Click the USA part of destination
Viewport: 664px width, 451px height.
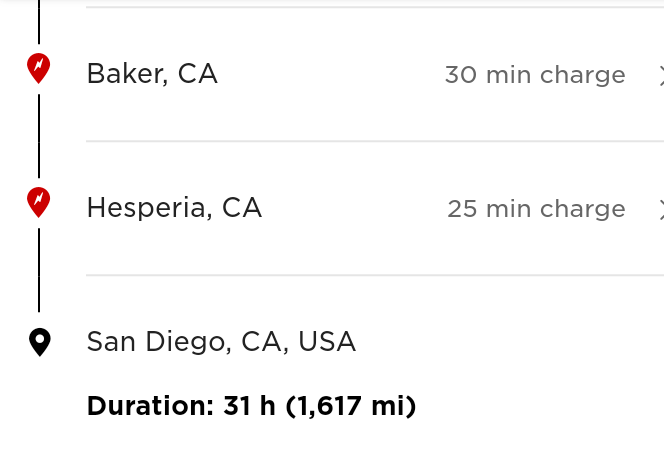pos(327,342)
